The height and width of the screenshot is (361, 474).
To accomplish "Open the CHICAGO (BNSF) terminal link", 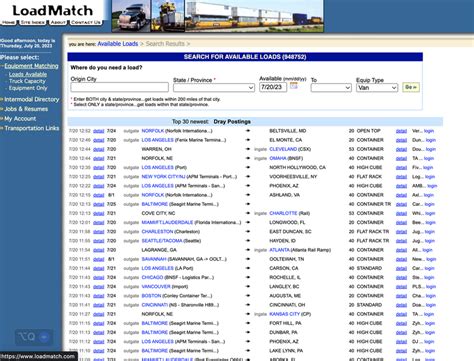I will pyautogui.click(x=152, y=277).
